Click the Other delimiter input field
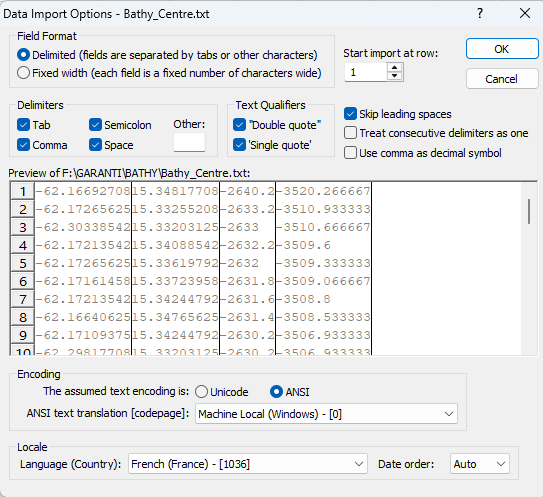Image resolution: width=543 pixels, height=497 pixels. (189, 142)
